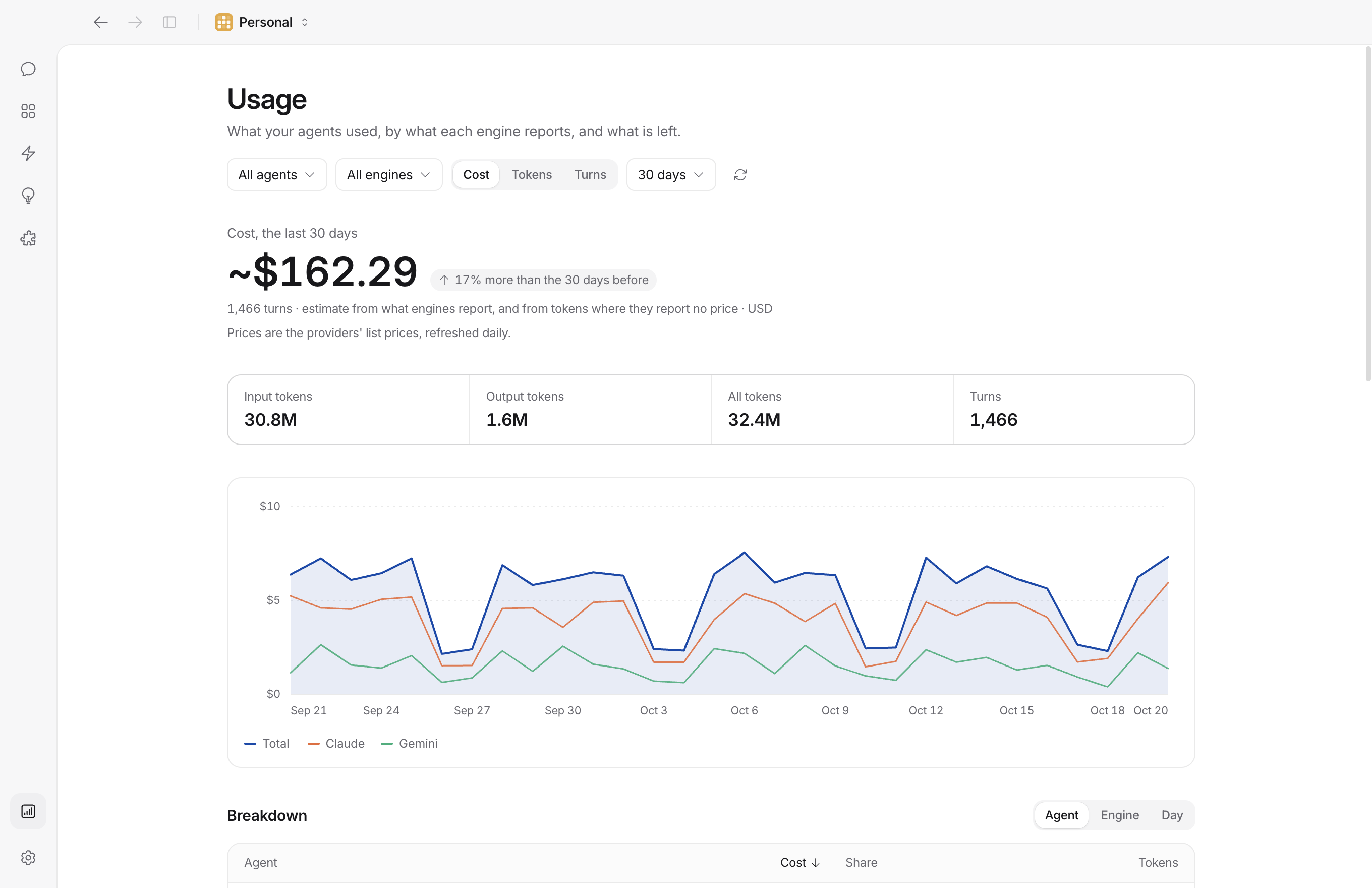Sort by the Agent column header
This screenshot has height=888, width=1372.
tap(261, 863)
